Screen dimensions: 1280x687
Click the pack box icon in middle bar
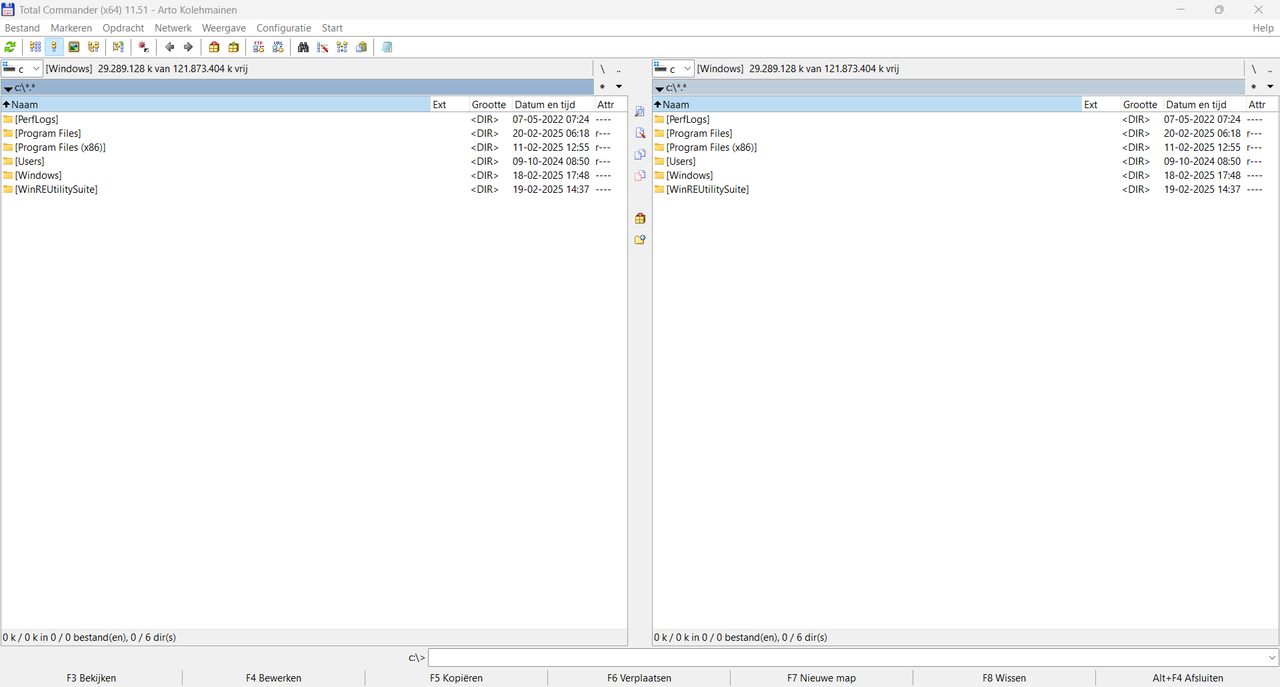pos(640,218)
